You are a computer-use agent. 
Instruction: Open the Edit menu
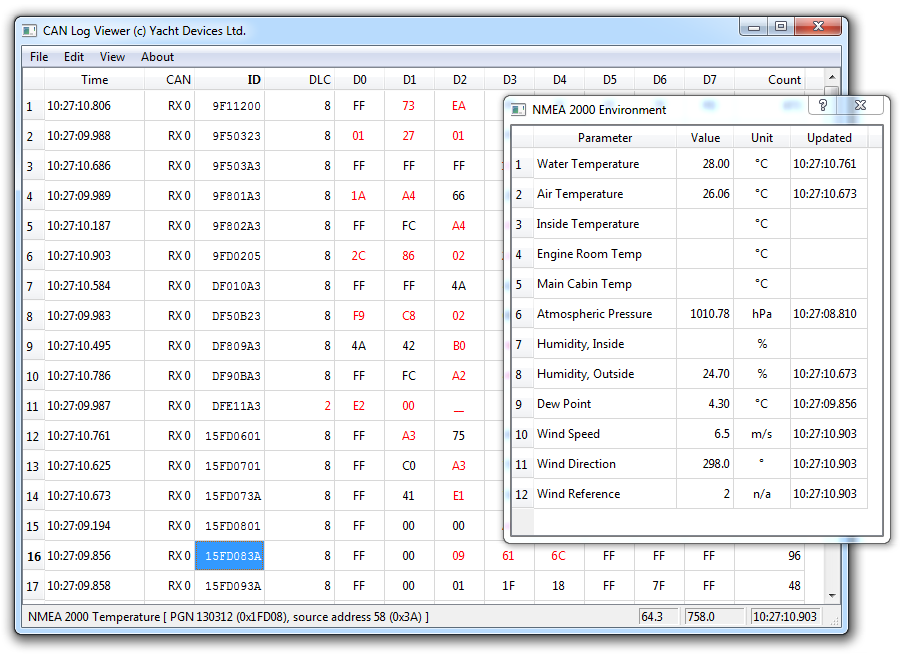(74, 57)
